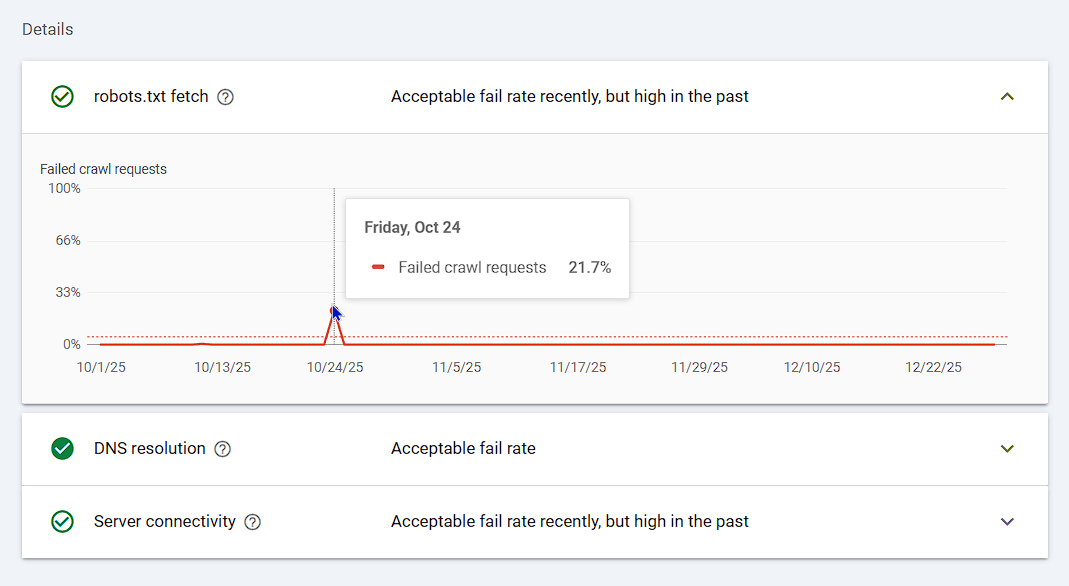This screenshot has height=586, width=1069.
Task: Expand the Server connectivity details chevron
Action: click(x=1007, y=522)
